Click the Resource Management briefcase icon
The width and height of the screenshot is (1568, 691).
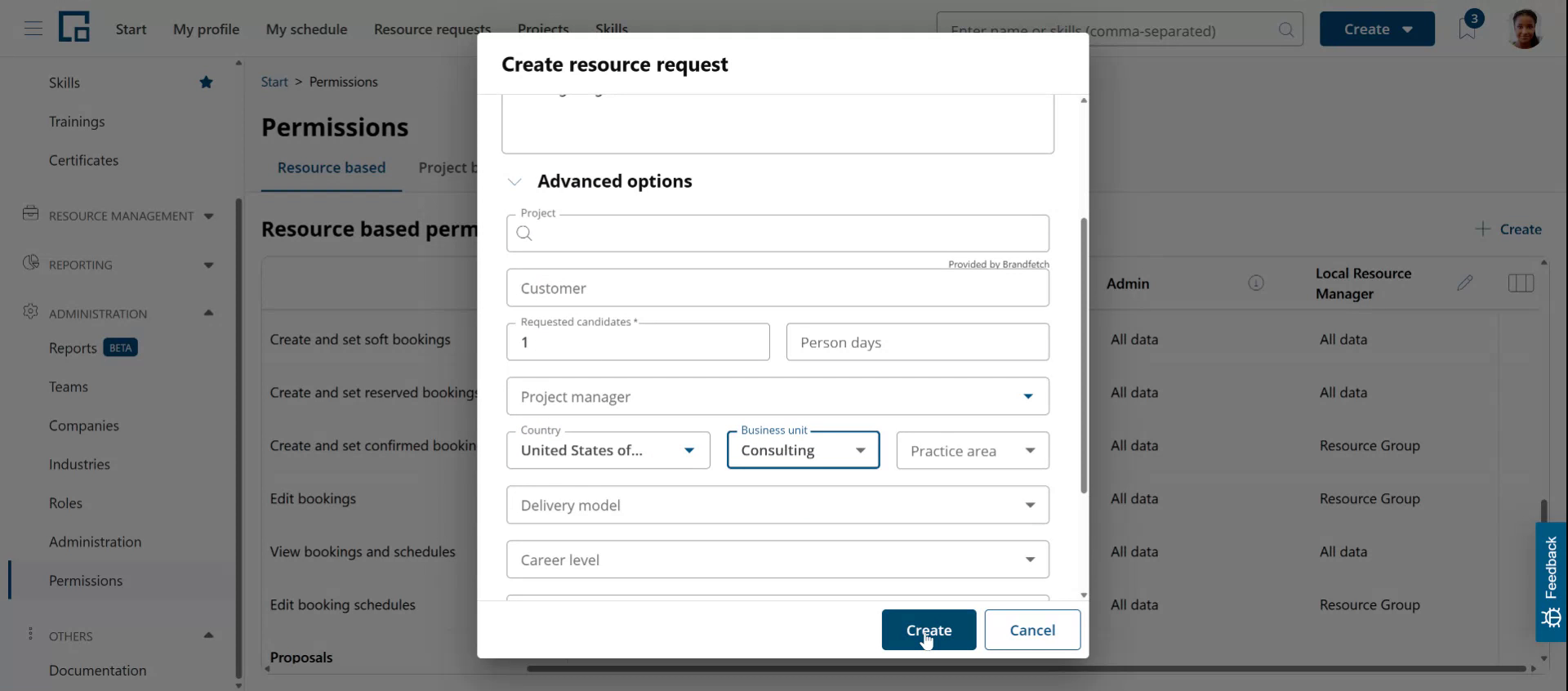(31, 214)
